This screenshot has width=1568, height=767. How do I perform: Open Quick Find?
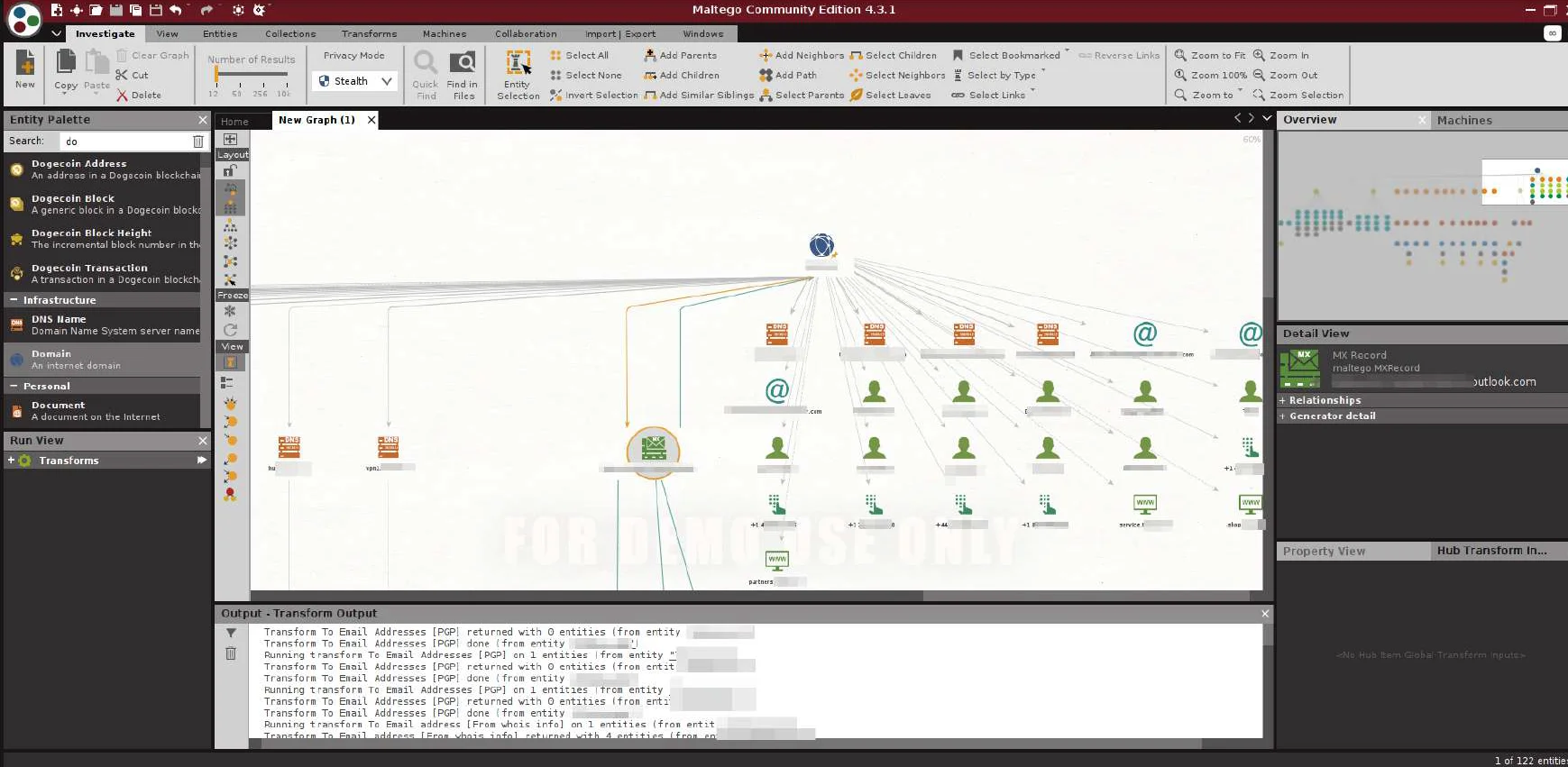(426, 75)
